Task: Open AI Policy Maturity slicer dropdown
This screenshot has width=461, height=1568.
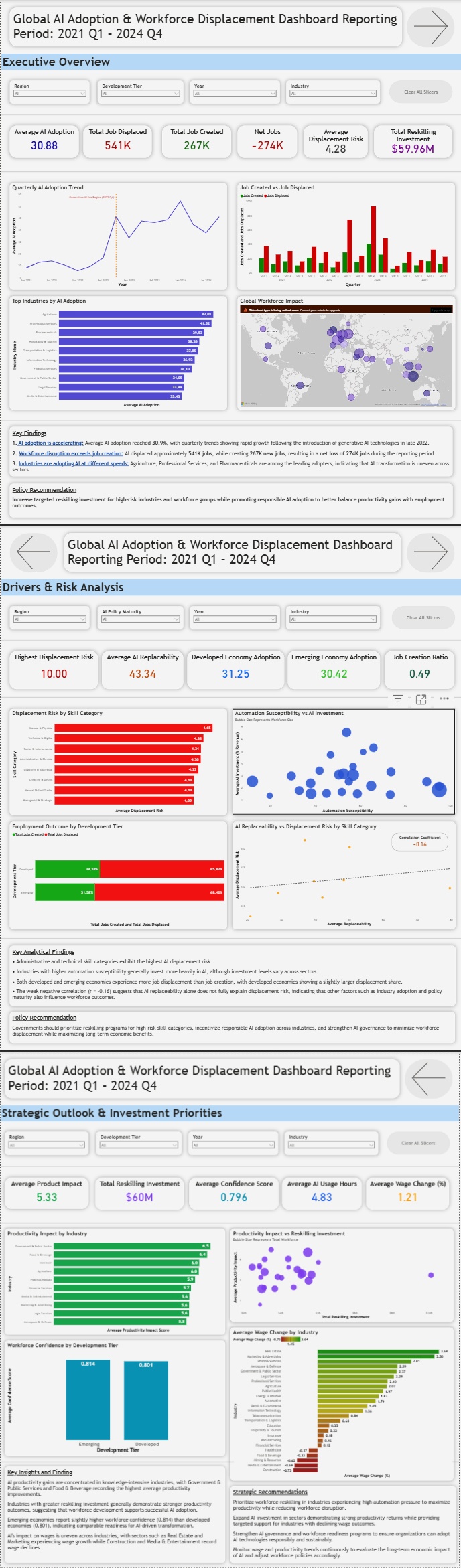Action: coord(141,619)
